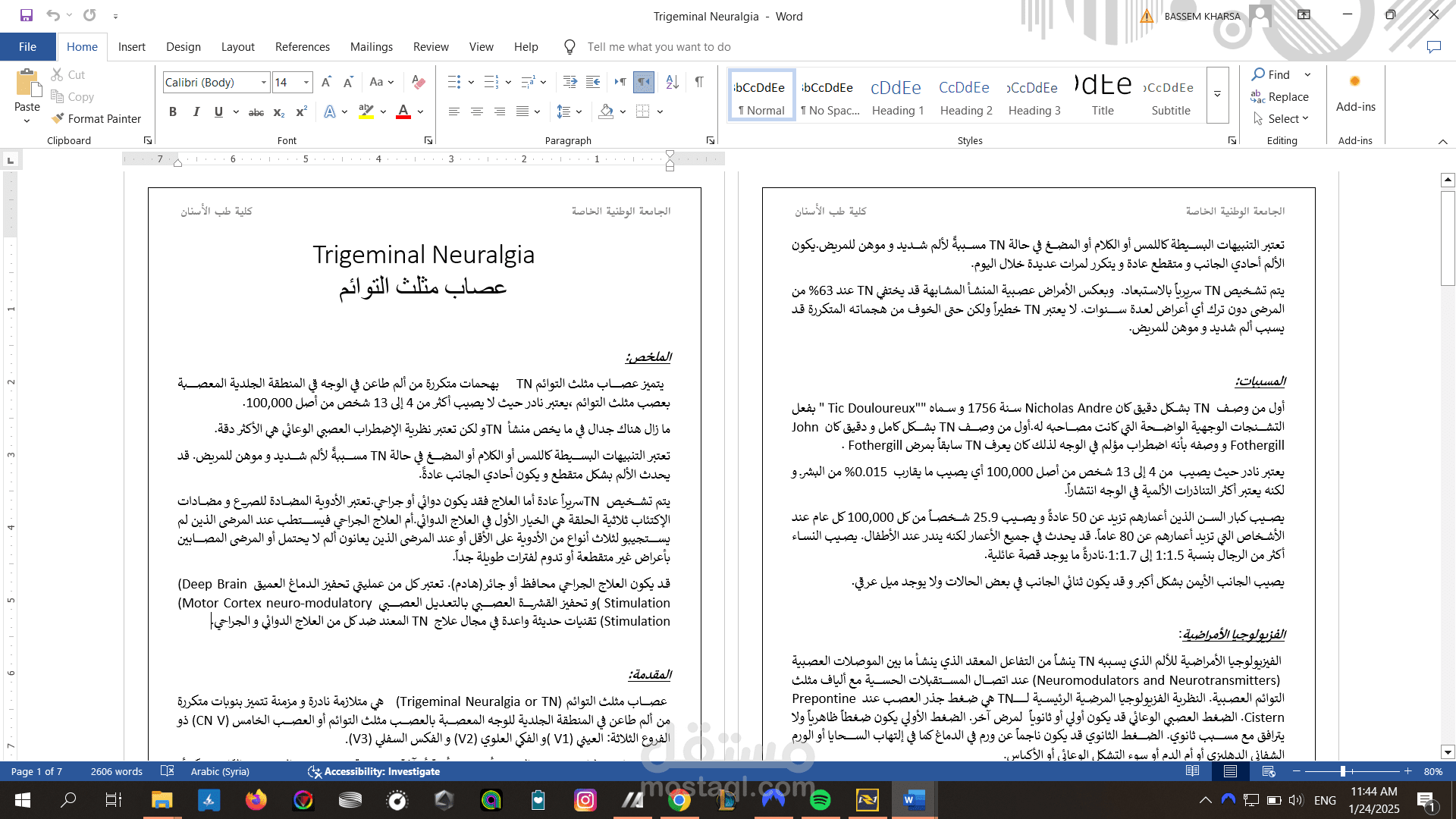Click the Save icon in title bar
The image size is (1456, 819).
pos(27,15)
